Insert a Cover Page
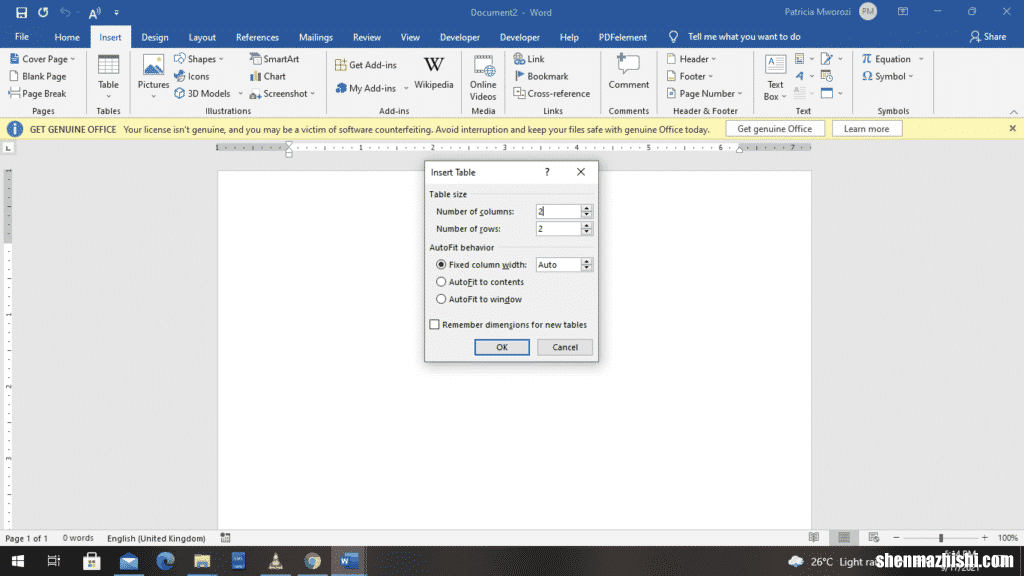Viewport: 1024px width, 576px height. coord(42,59)
